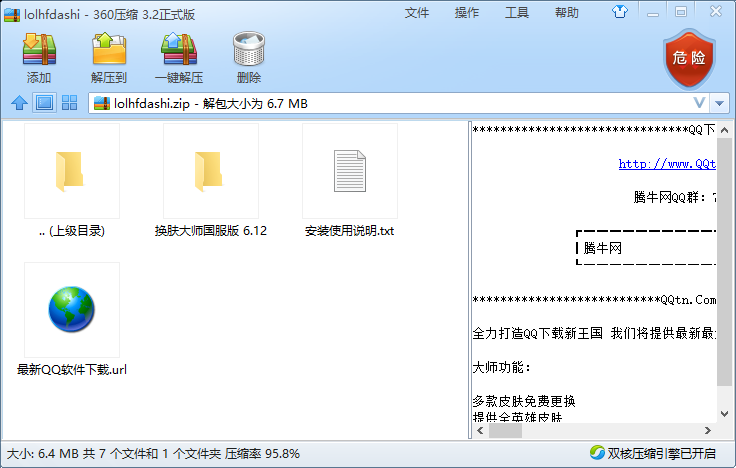Select the .. (上级目录) parent folder
Screen dimensions: 736x468
point(72,181)
